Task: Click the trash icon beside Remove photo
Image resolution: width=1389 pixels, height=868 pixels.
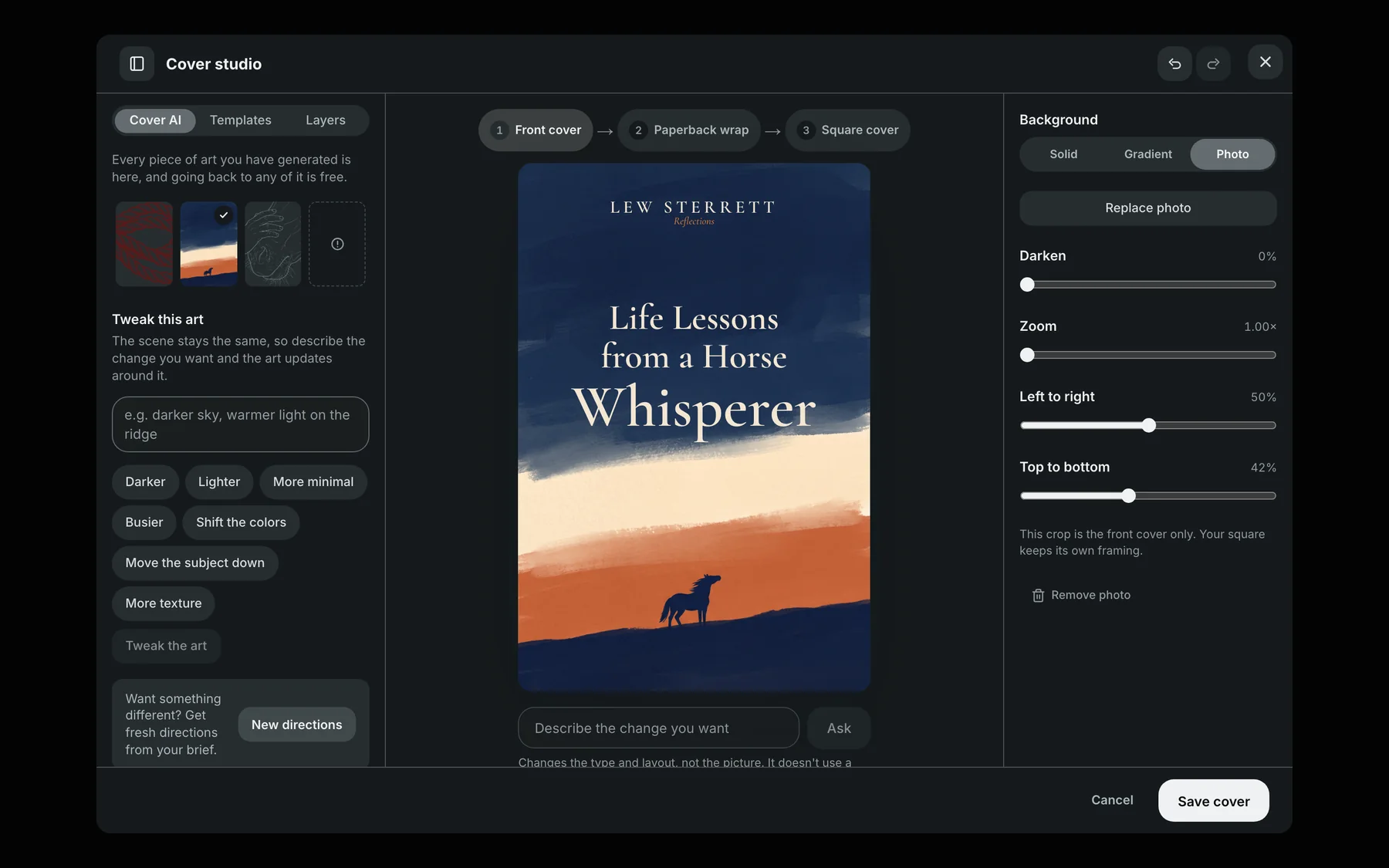Action: click(x=1038, y=596)
